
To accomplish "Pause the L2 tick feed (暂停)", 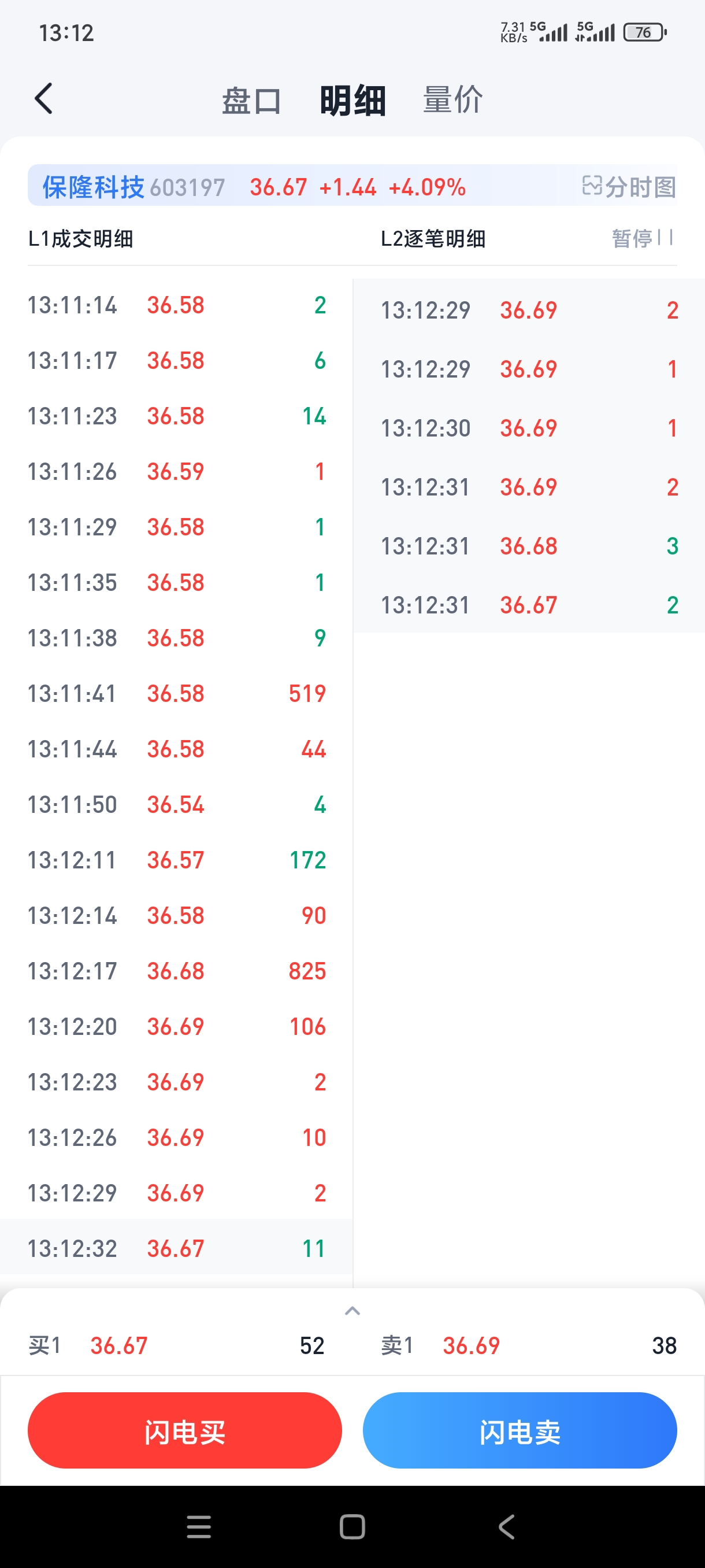I will click(641, 238).
